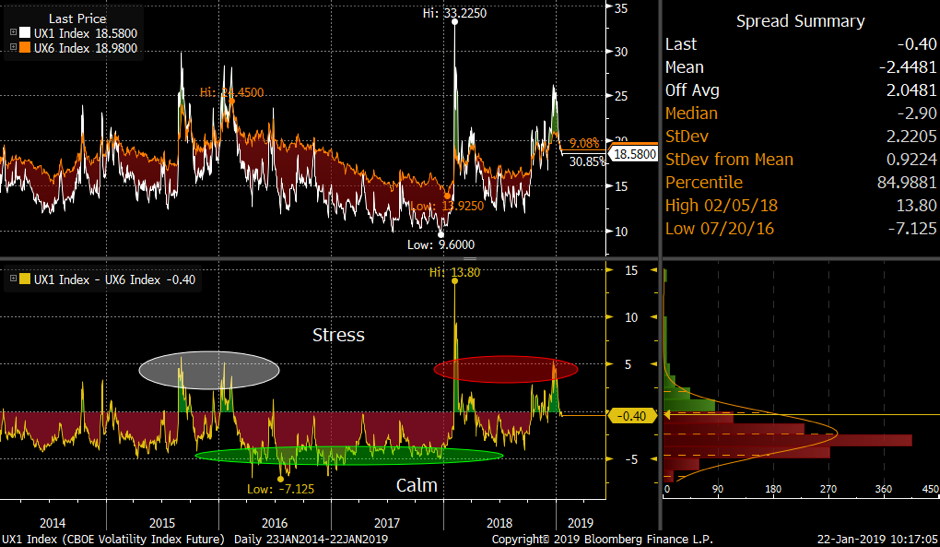Click the 35 tick on the price axis
940x547 pixels.
click(621, 8)
